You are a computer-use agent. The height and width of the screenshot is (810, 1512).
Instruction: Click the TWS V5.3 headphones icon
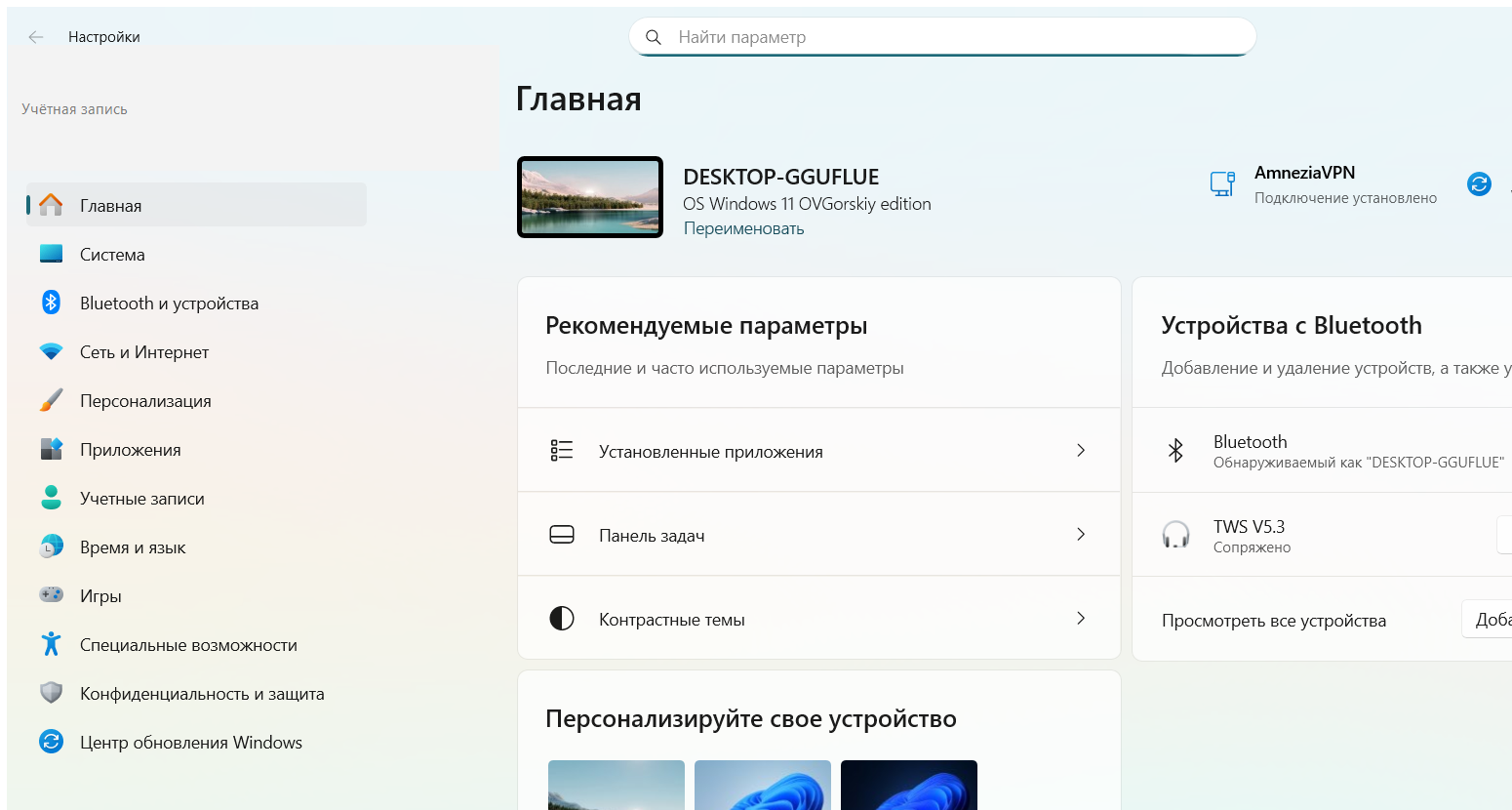click(x=1175, y=534)
